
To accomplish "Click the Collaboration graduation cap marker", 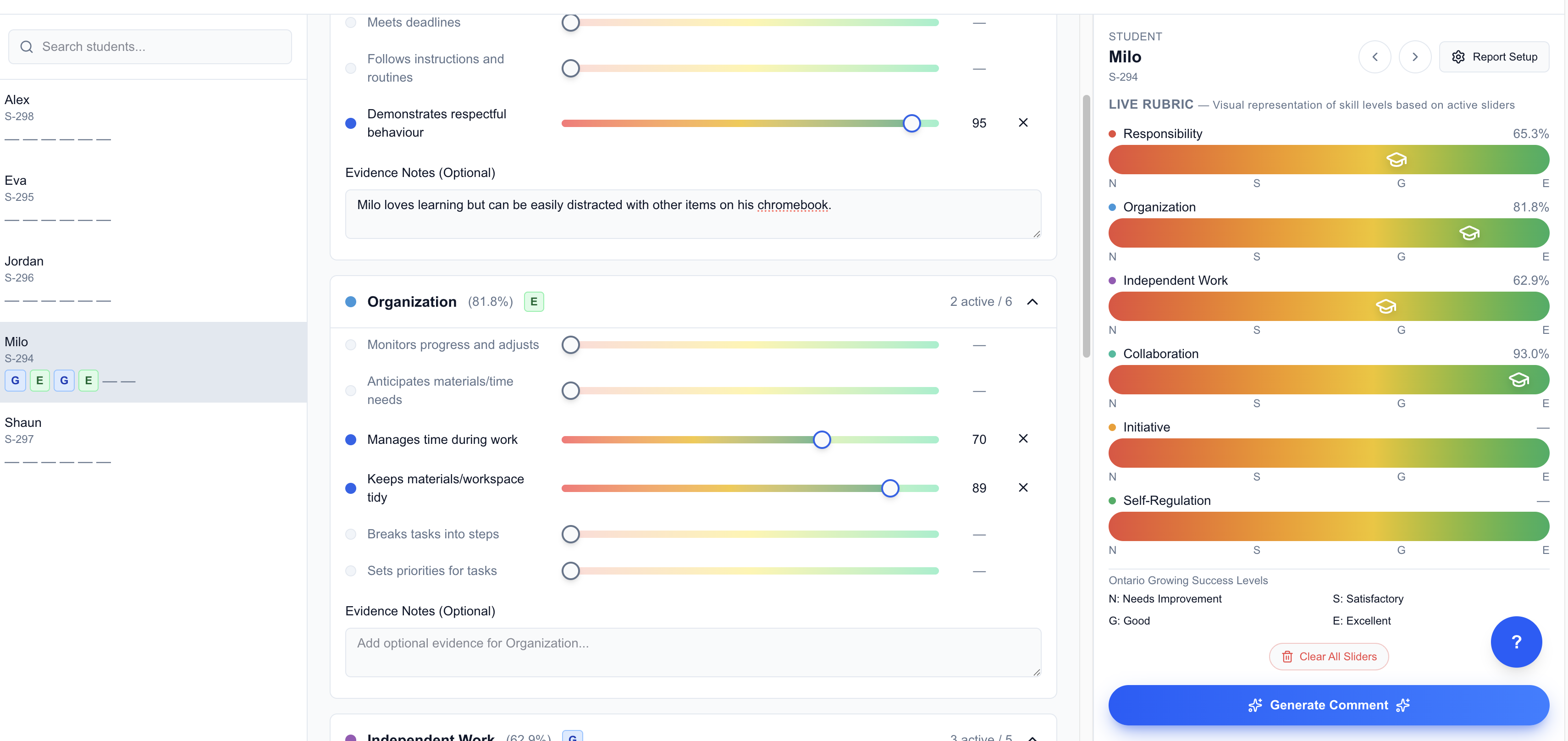I will click(x=1518, y=380).
